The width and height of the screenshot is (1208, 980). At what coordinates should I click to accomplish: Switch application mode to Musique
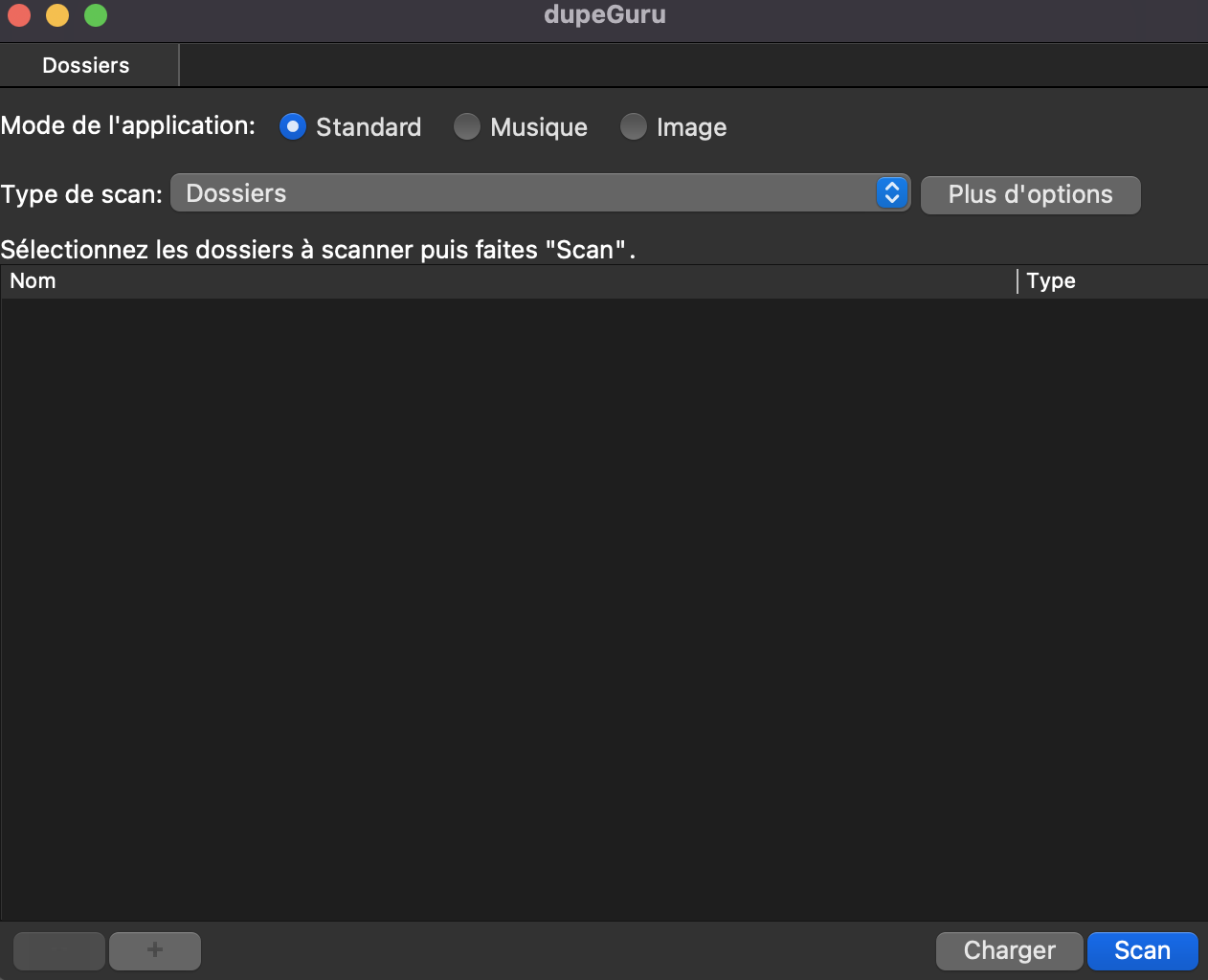(467, 126)
